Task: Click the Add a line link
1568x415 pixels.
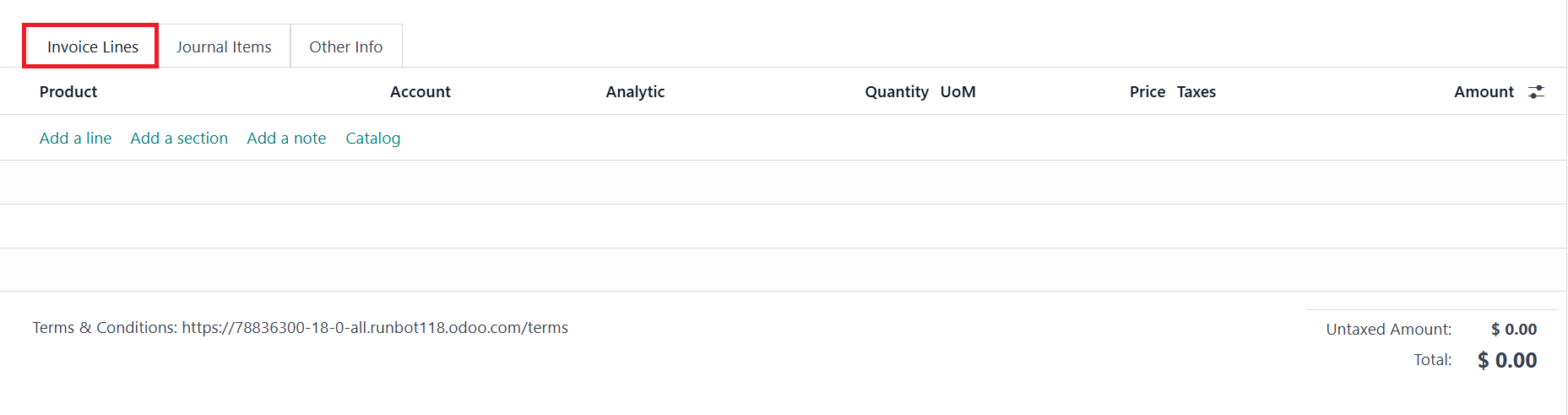Action: [x=75, y=139]
